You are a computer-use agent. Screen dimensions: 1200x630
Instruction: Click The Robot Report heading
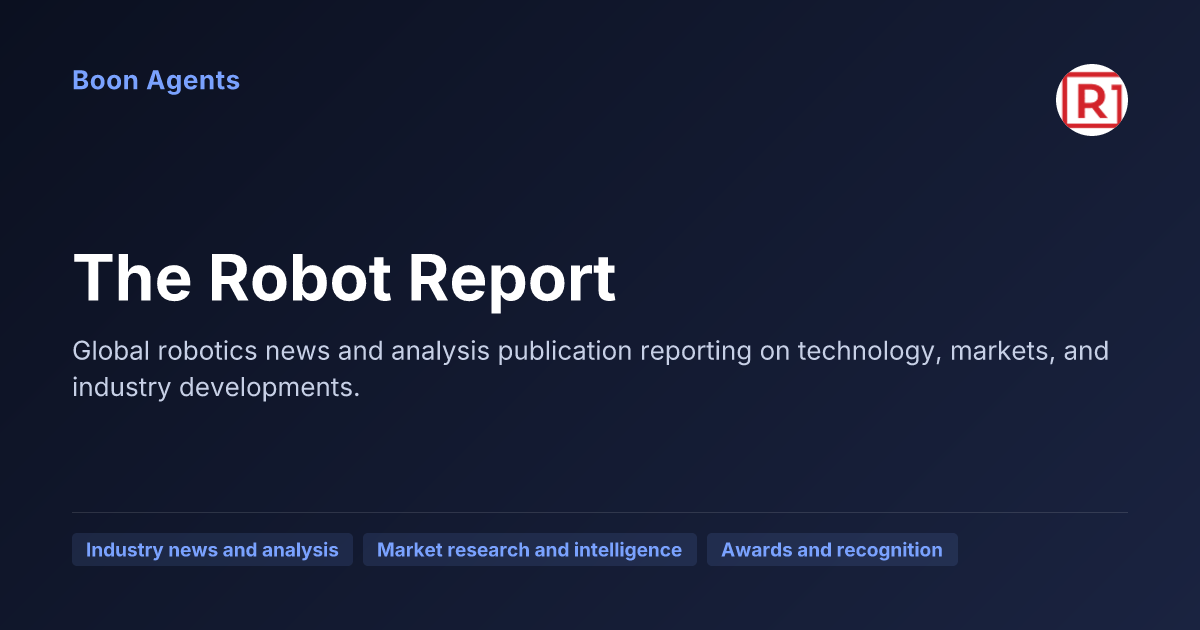tap(344, 277)
